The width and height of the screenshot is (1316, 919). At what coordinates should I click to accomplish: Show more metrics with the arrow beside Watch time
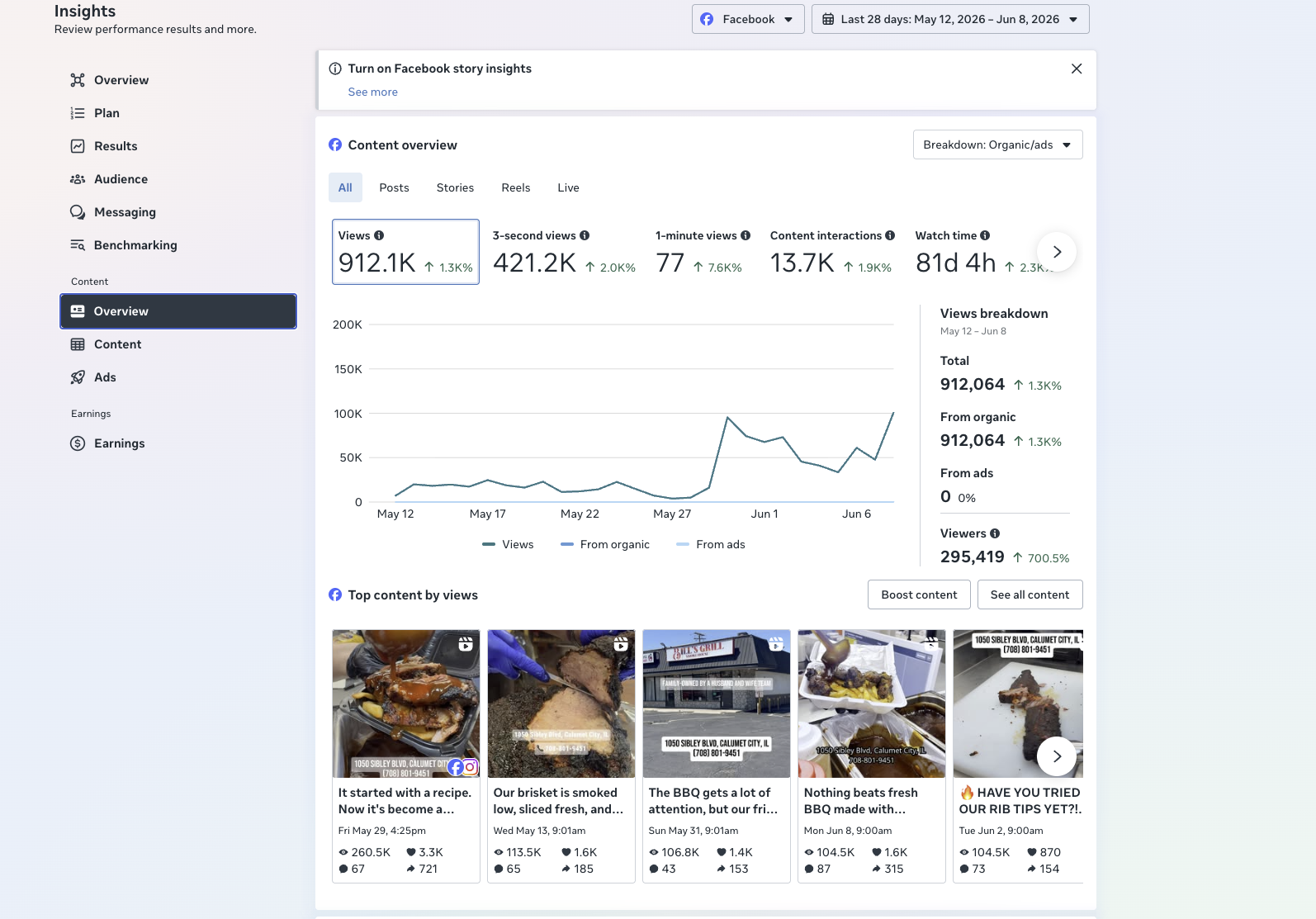[x=1057, y=252]
